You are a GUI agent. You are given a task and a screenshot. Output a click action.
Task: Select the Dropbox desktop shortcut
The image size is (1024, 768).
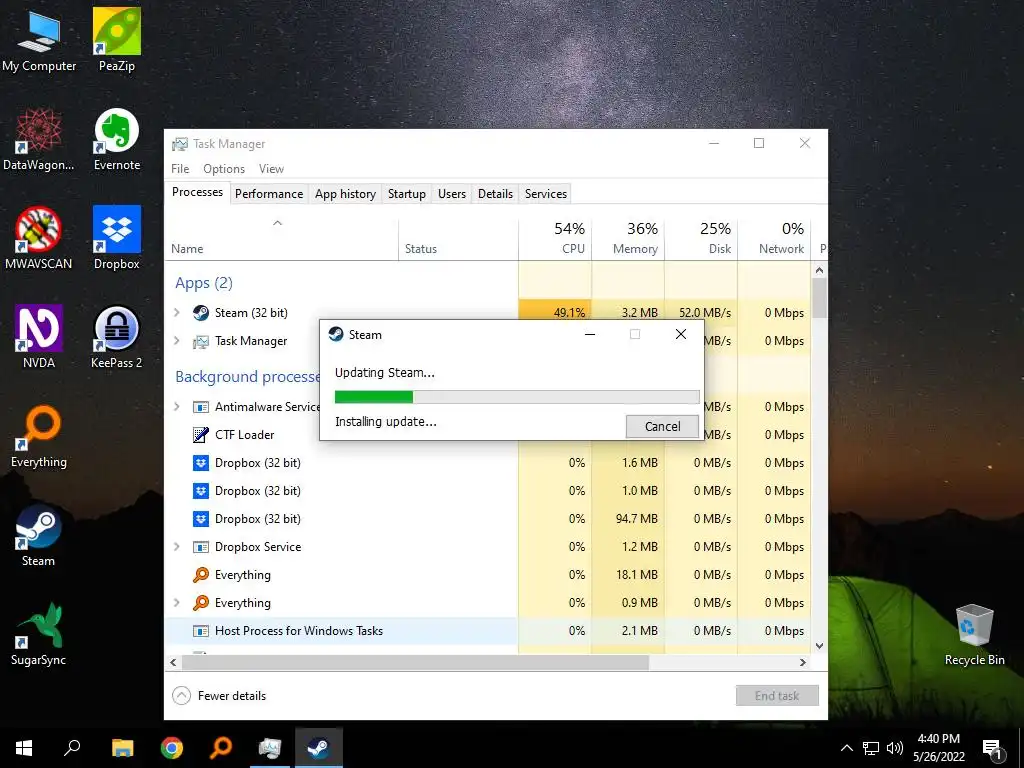tap(117, 238)
